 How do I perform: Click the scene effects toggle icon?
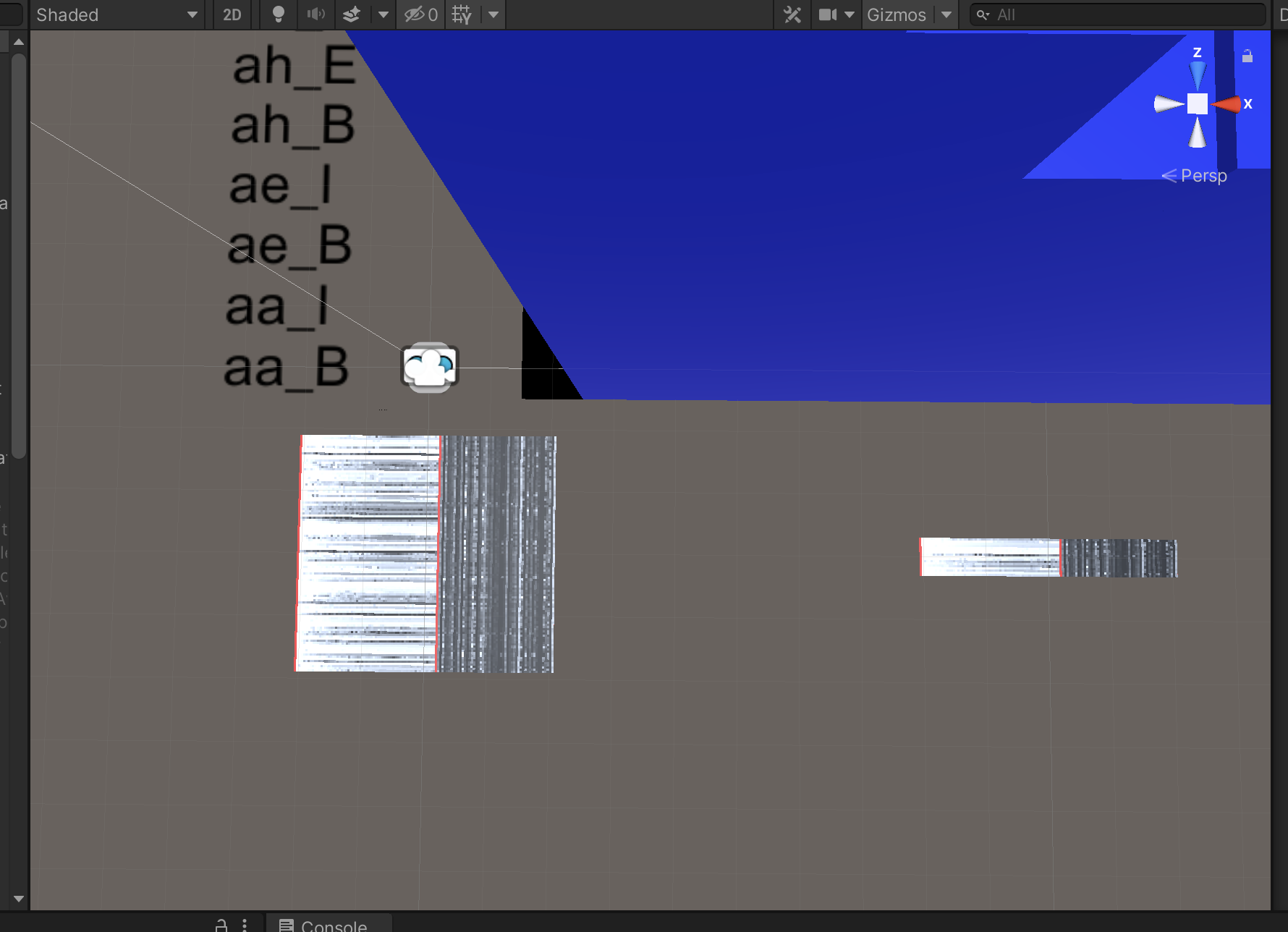352,14
